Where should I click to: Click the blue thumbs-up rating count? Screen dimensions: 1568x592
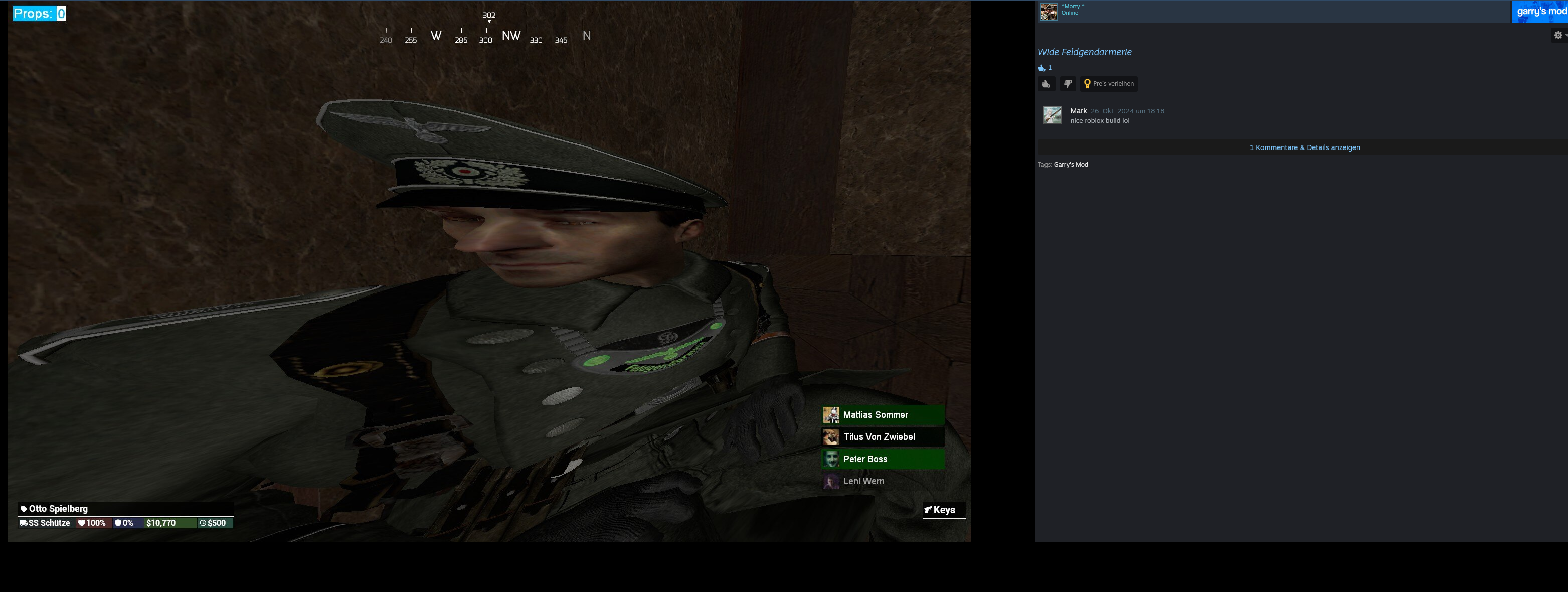1044,68
